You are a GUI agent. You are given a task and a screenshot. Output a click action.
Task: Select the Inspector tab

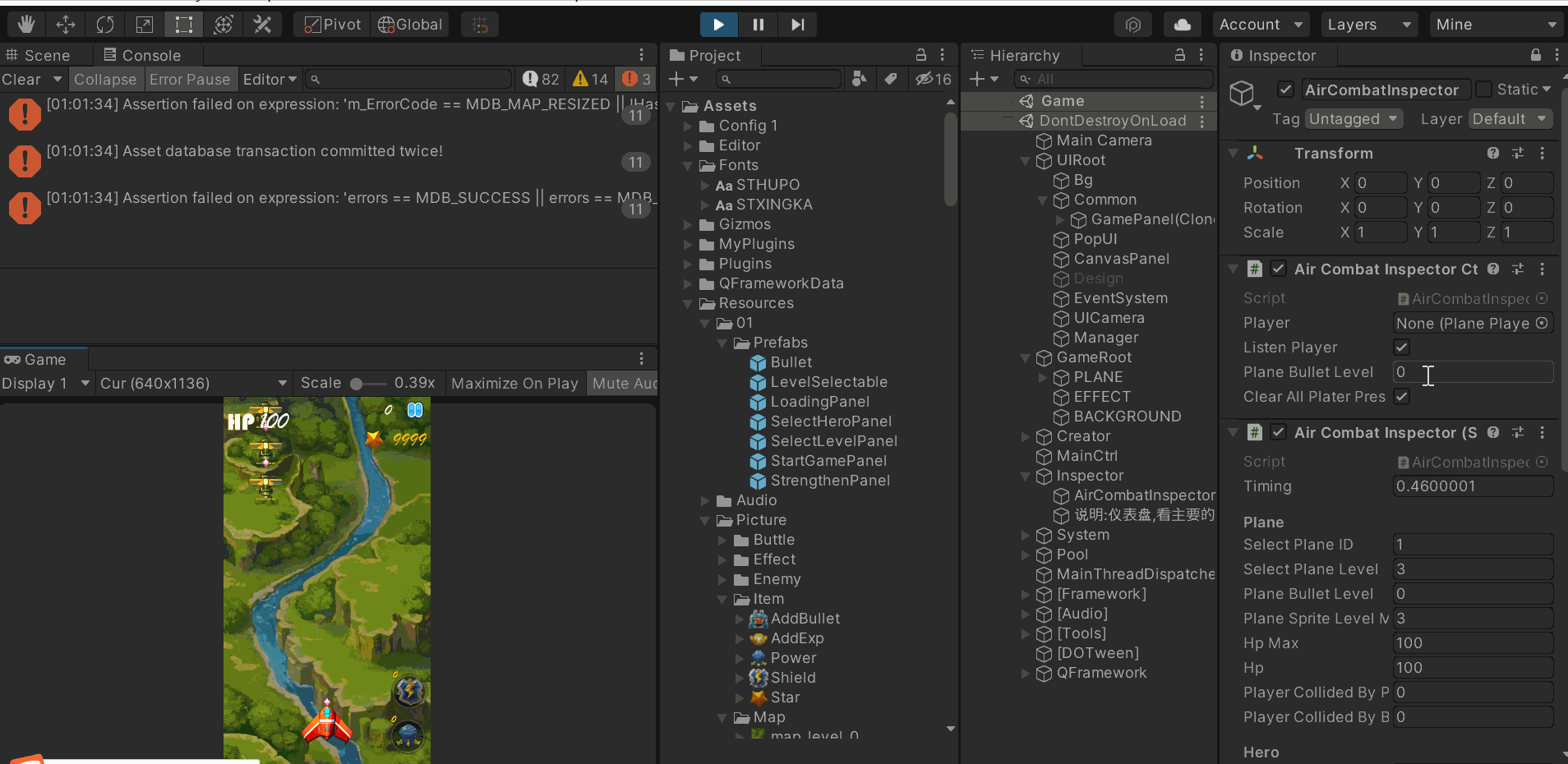(1274, 55)
